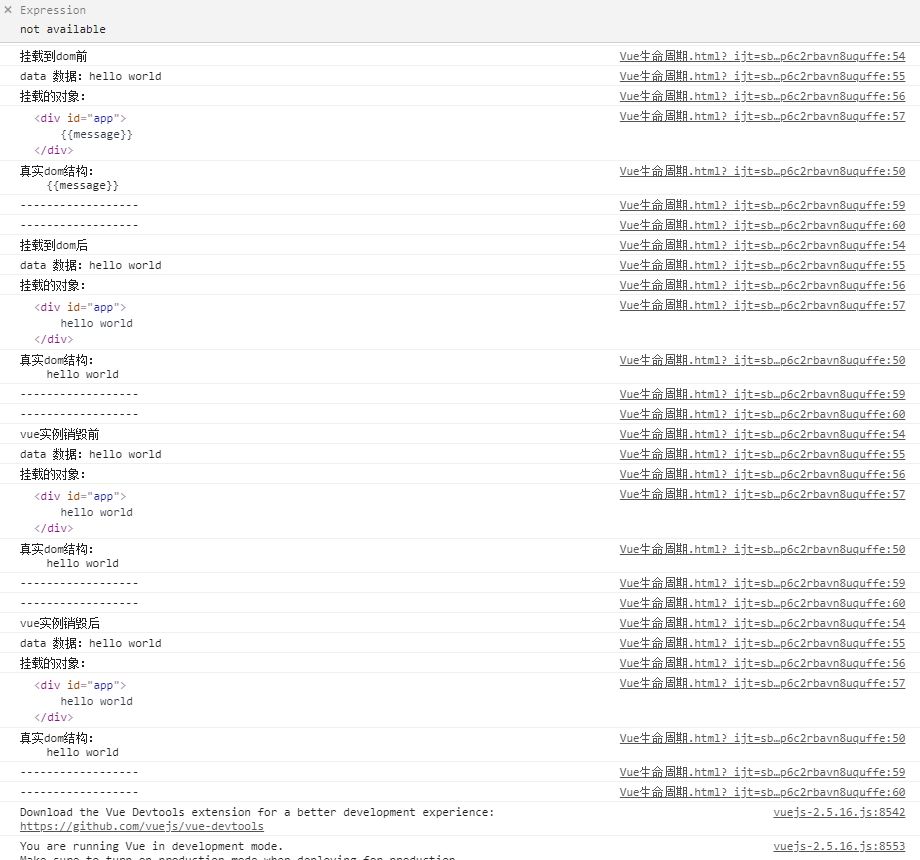Open :55 link in row just below 挂载到dom后
This screenshot has height=860, width=920.
(762, 265)
